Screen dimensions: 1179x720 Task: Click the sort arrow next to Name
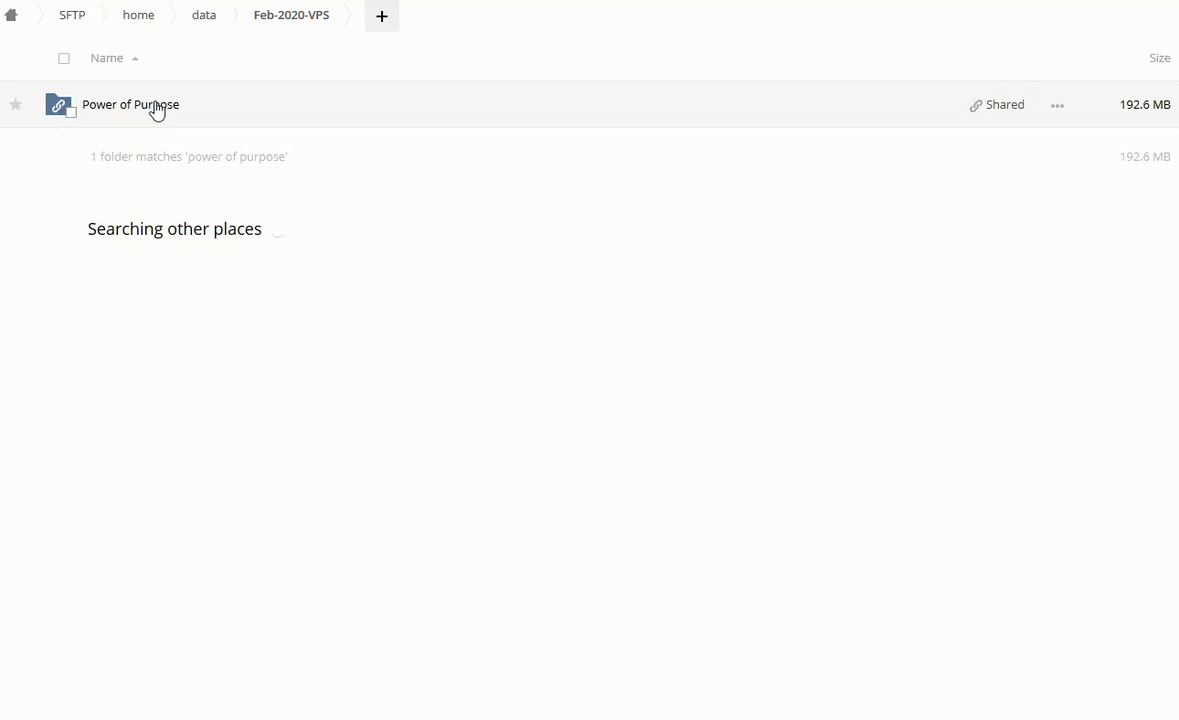[x=135, y=59]
